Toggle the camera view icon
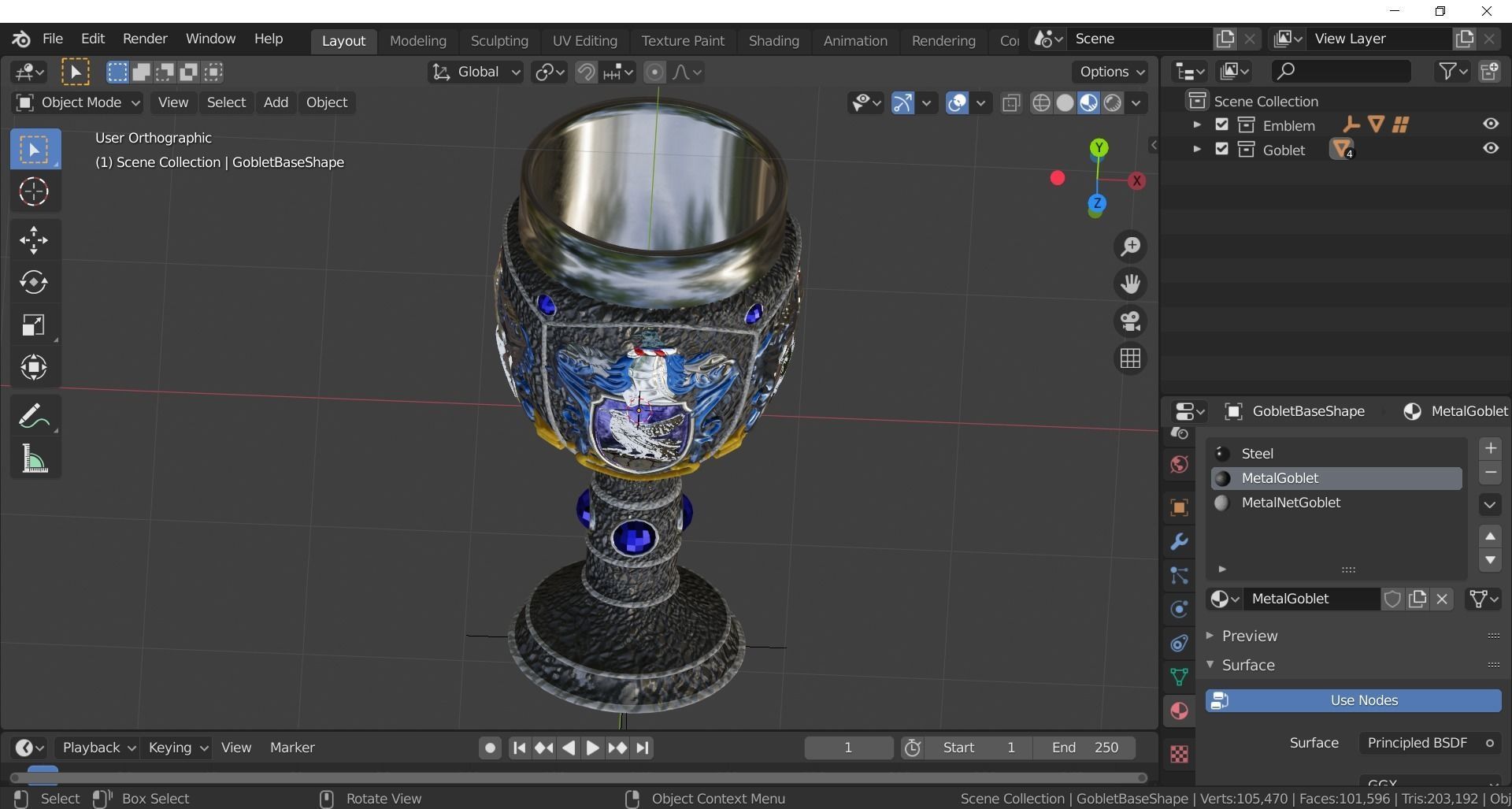The height and width of the screenshot is (809, 1512). pyautogui.click(x=1131, y=321)
